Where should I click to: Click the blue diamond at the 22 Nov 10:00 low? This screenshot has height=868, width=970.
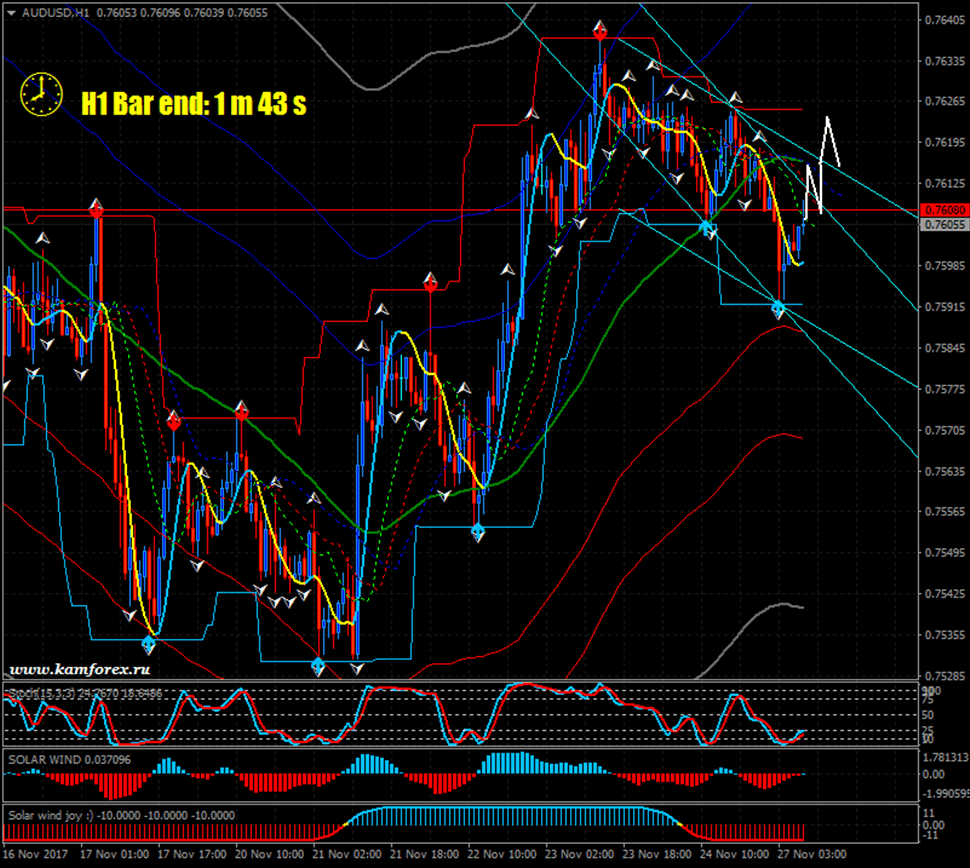coord(478,531)
